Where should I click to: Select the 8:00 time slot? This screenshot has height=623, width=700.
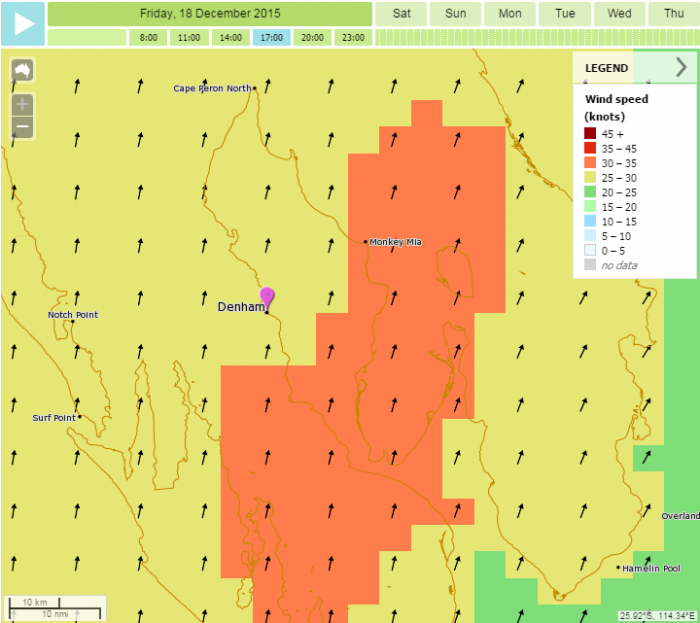tap(148, 37)
